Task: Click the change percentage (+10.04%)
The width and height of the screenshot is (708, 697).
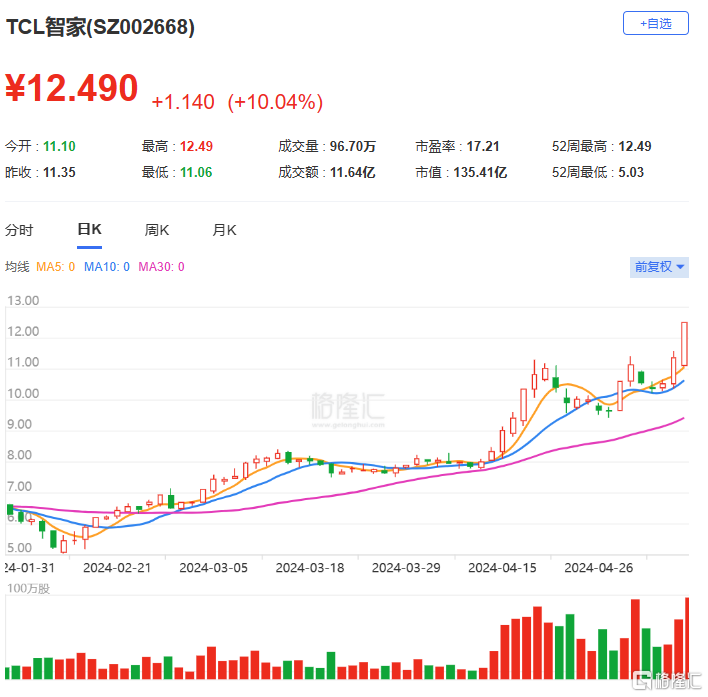Action: point(275,102)
